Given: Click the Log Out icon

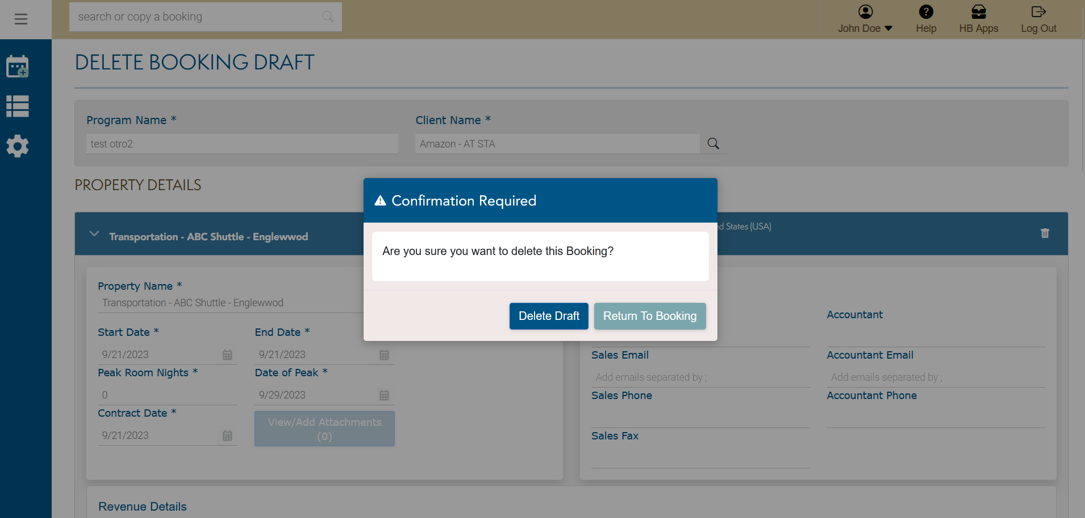Looking at the screenshot, I should click(1039, 12).
